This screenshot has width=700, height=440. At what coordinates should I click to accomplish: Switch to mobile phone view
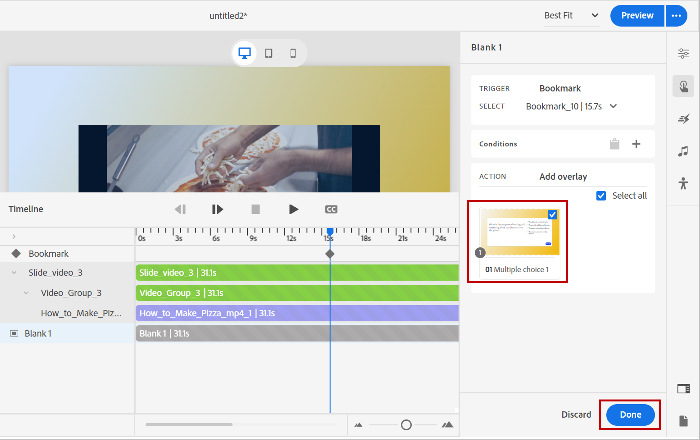click(293, 53)
